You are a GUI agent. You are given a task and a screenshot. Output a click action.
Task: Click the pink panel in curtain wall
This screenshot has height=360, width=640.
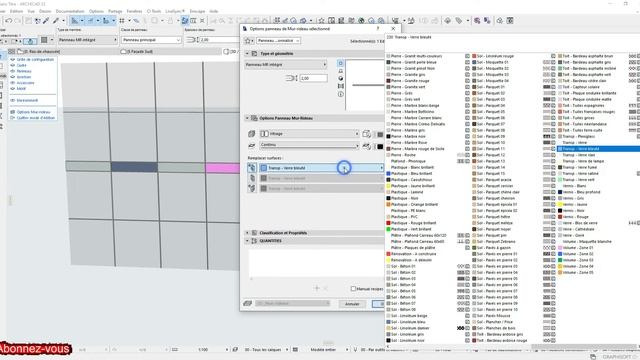tap(222, 168)
